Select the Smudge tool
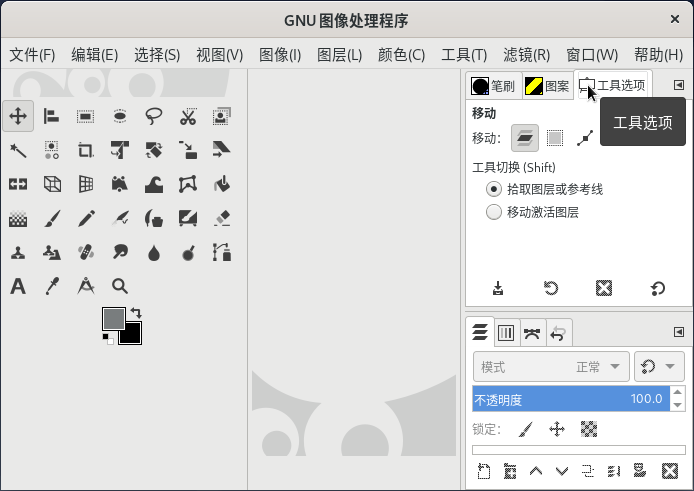 [x=120, y=252]
